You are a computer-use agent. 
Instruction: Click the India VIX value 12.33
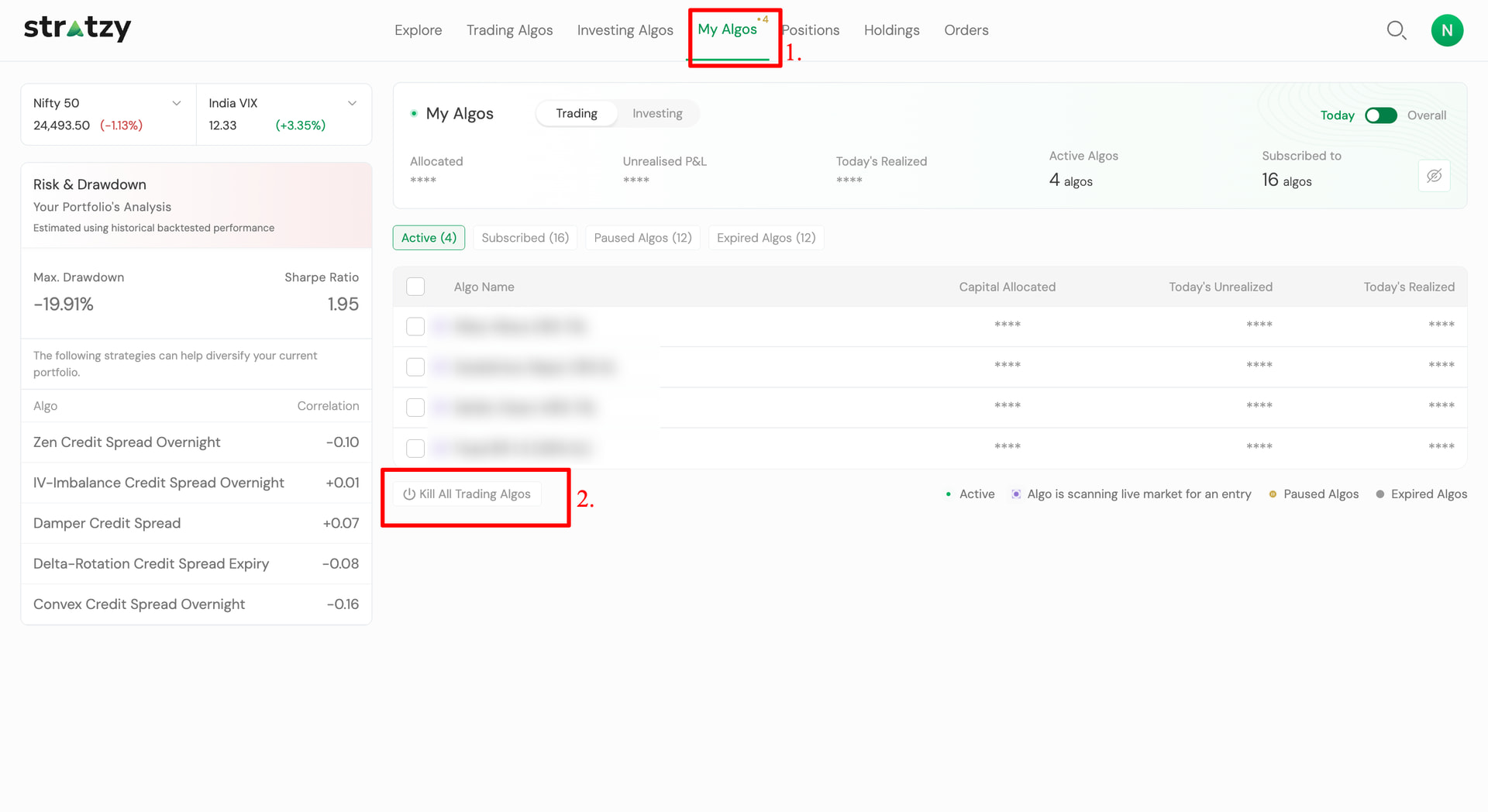(222, 126)
